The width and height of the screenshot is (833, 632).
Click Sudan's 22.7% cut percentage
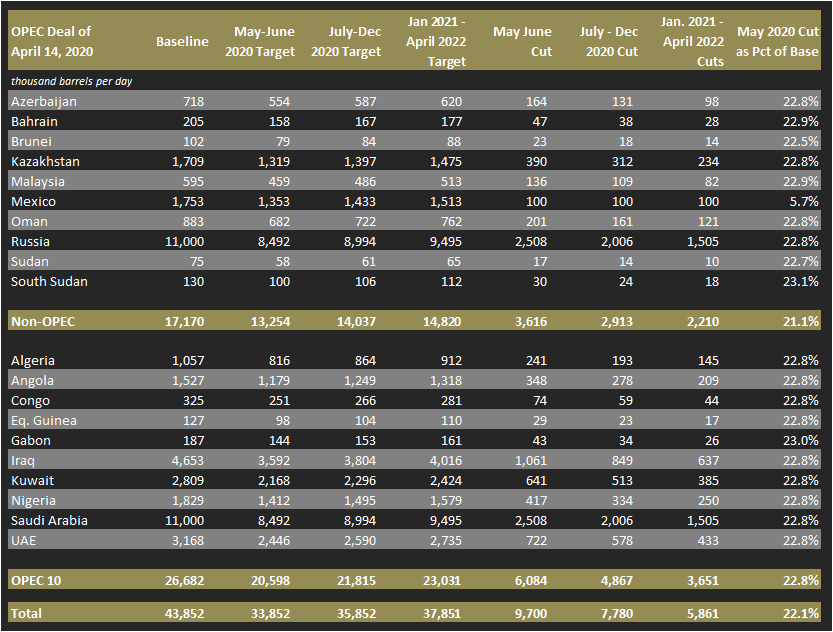[801, 262]
